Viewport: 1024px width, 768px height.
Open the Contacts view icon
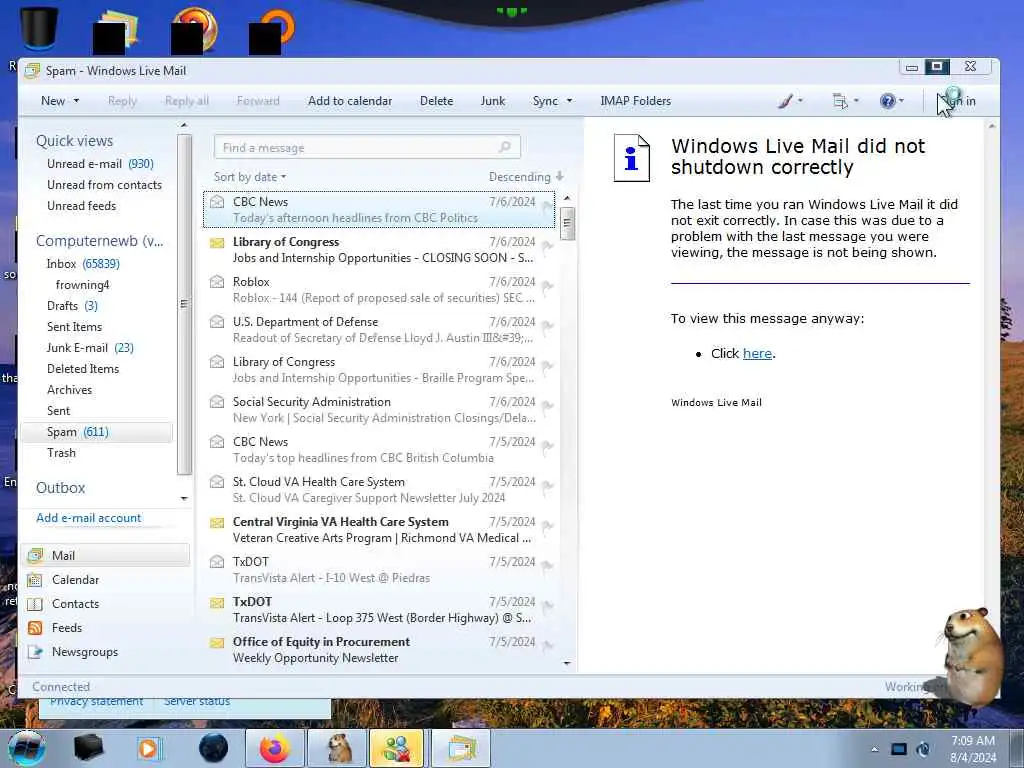coord(35,604)
